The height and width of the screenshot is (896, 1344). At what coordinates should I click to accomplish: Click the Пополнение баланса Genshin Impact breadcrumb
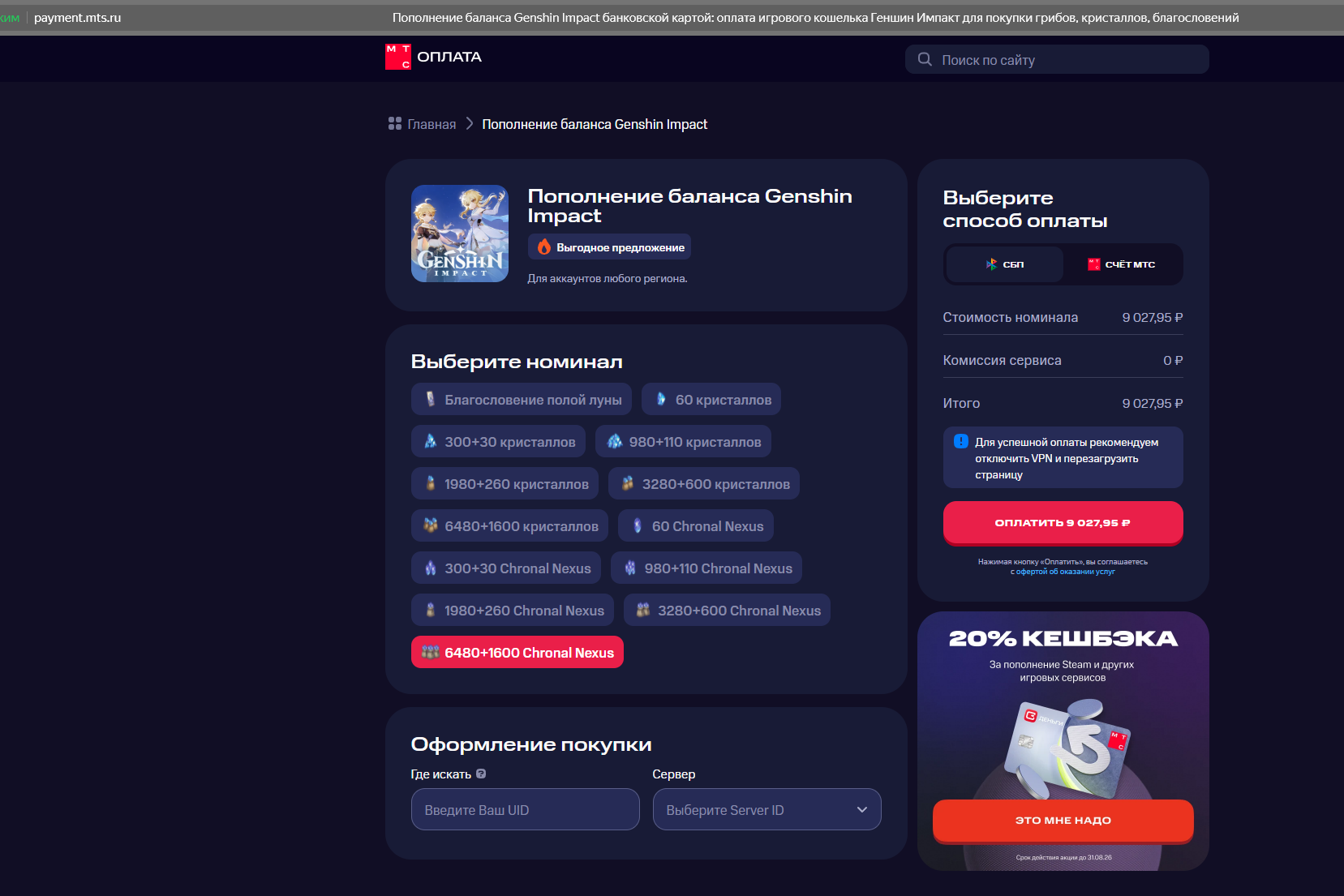[595, 124]
